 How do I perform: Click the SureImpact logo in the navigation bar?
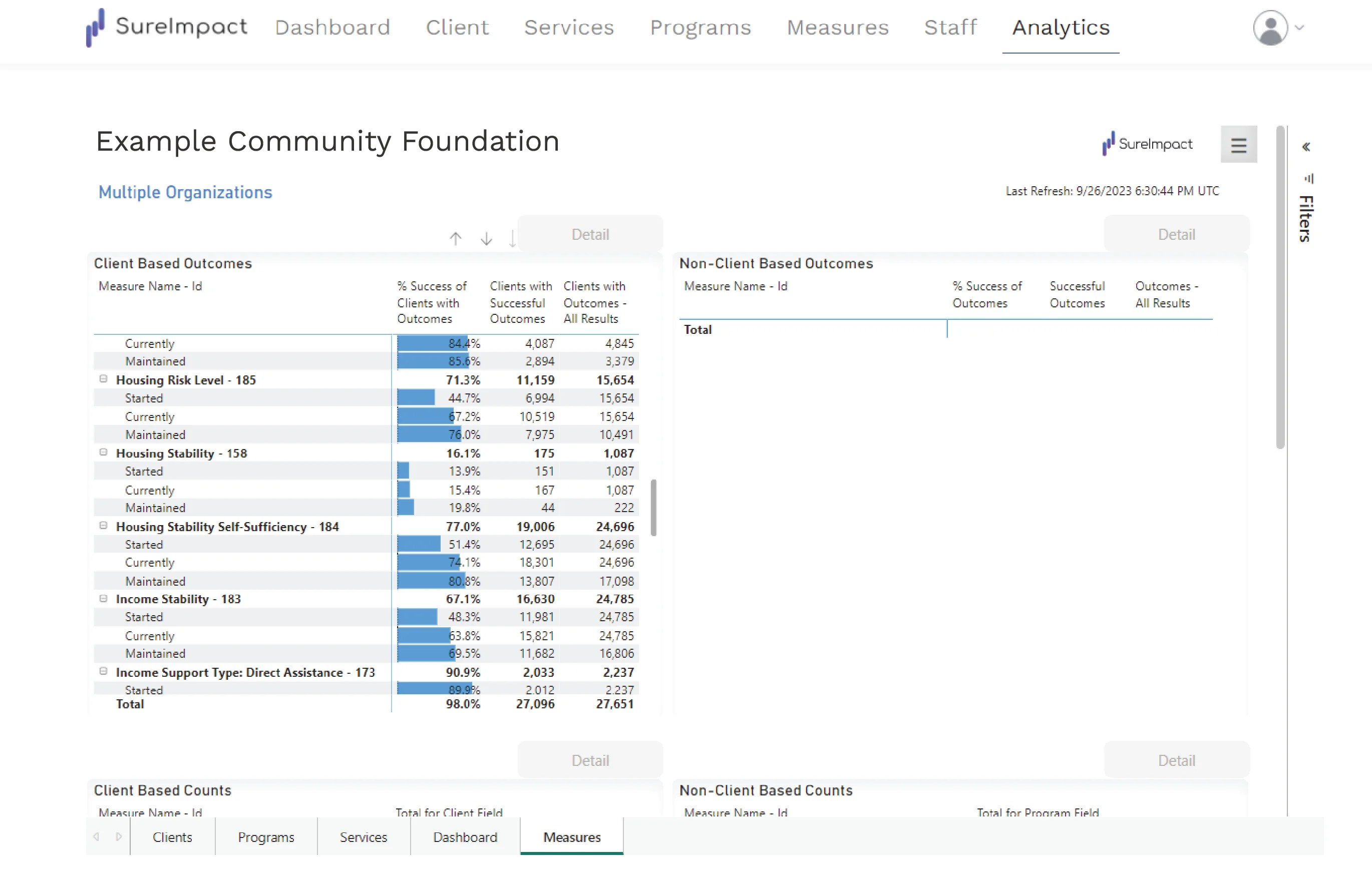tap(166, 27)
